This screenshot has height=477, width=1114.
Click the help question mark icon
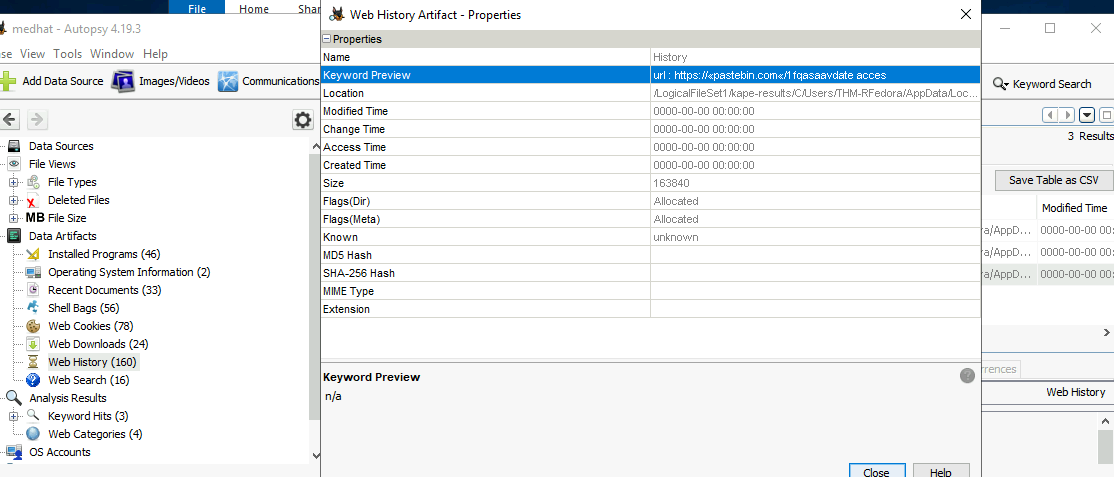click(x=967, y=376)
